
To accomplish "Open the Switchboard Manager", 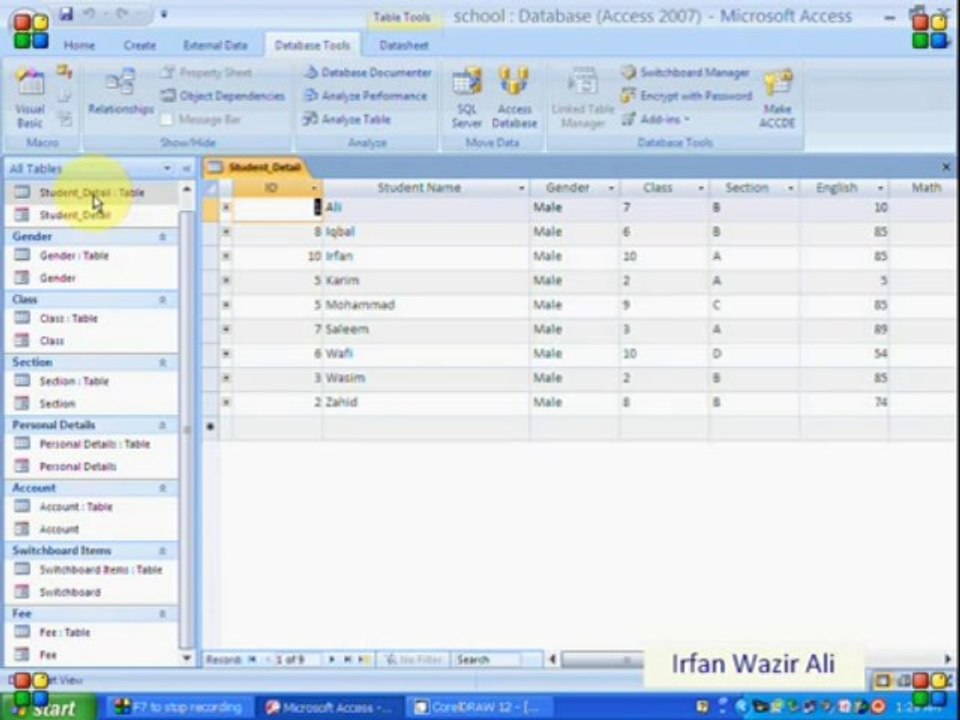I will click(686, 72).
